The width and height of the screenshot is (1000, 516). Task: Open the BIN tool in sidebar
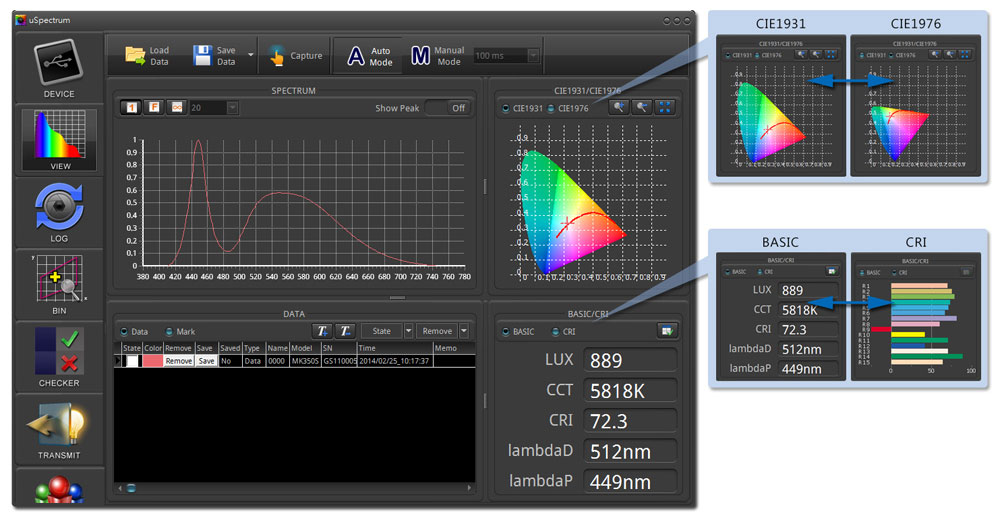click(59, 282)
